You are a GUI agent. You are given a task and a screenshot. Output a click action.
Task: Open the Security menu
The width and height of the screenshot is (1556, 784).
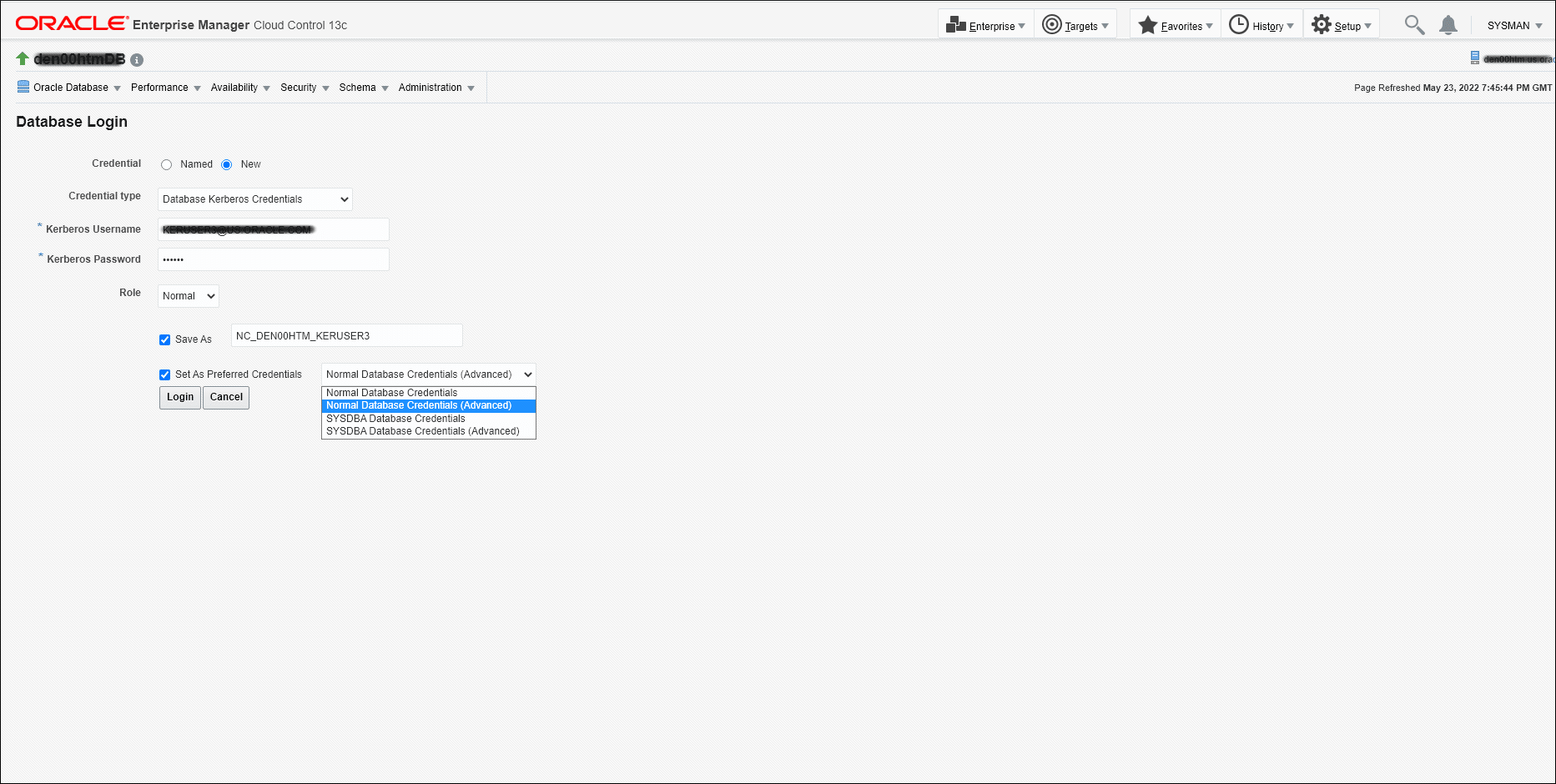[x=299, y=88]
